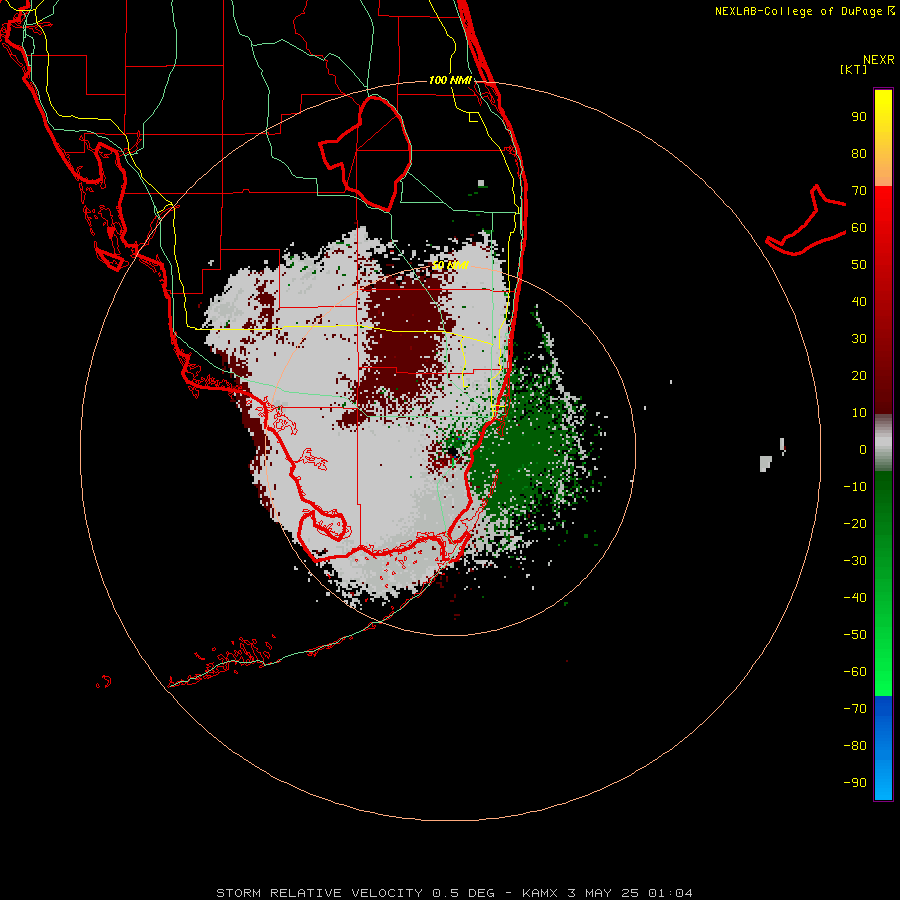Click the NEXR label above the color scale
Image resolution: width=900 pixels, height=900 pixels.
pyautogui.click(x=878, y=60)
